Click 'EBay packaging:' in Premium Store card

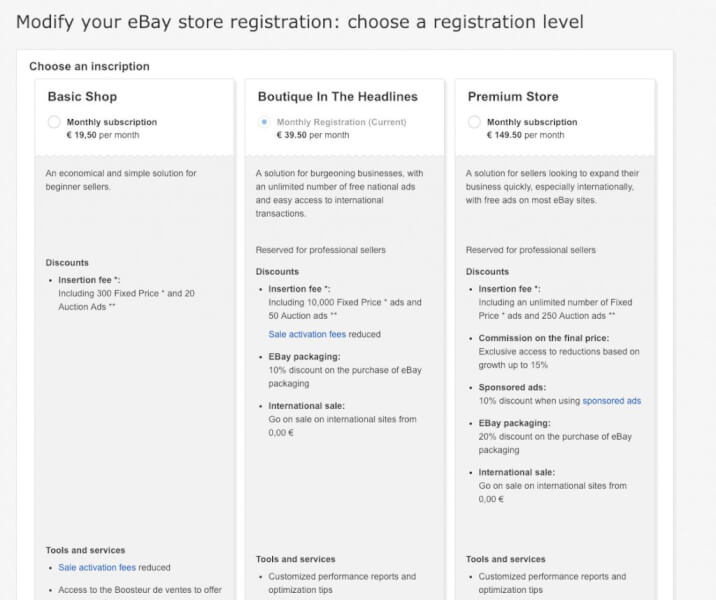[514, 423]
